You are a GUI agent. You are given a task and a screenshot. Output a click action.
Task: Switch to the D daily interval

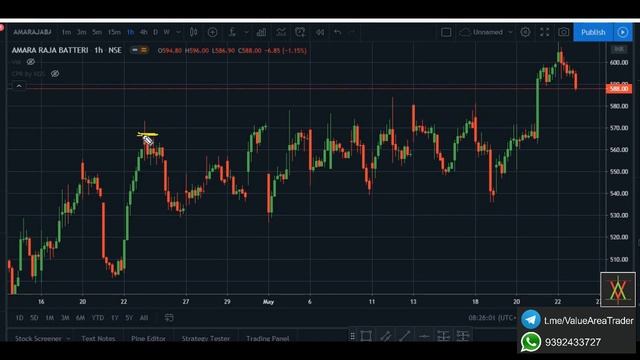pyautogui.click(x=155, y=32)
